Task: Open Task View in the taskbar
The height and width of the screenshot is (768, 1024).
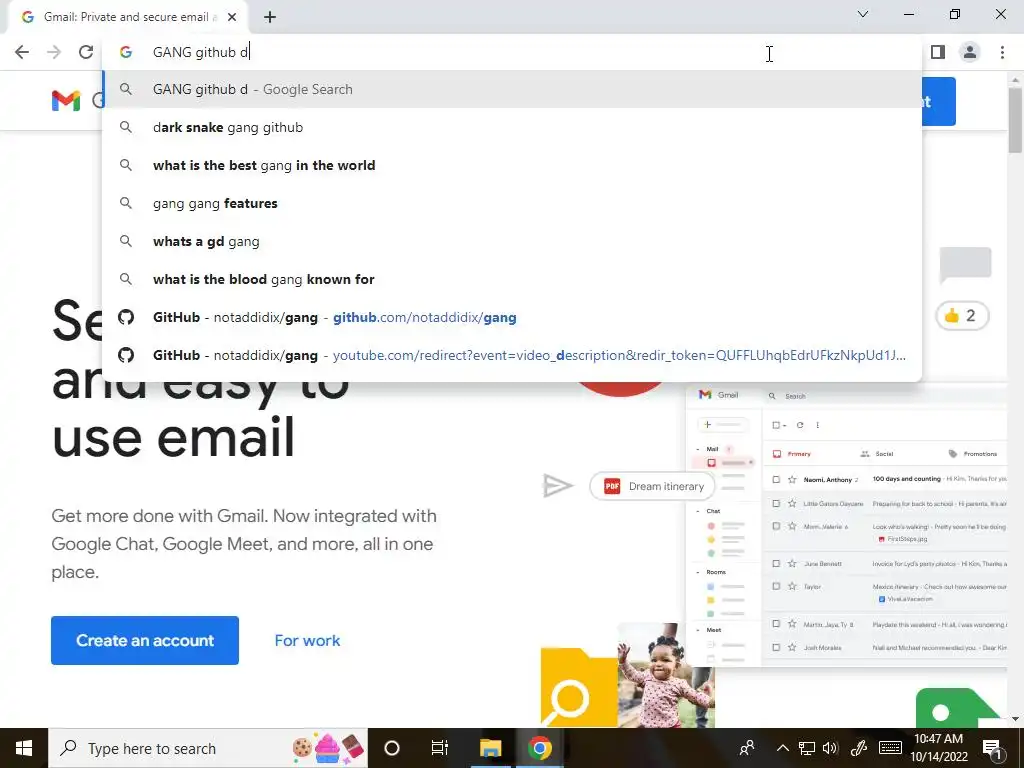Action: pyautogui.click(x=440, y=748)
